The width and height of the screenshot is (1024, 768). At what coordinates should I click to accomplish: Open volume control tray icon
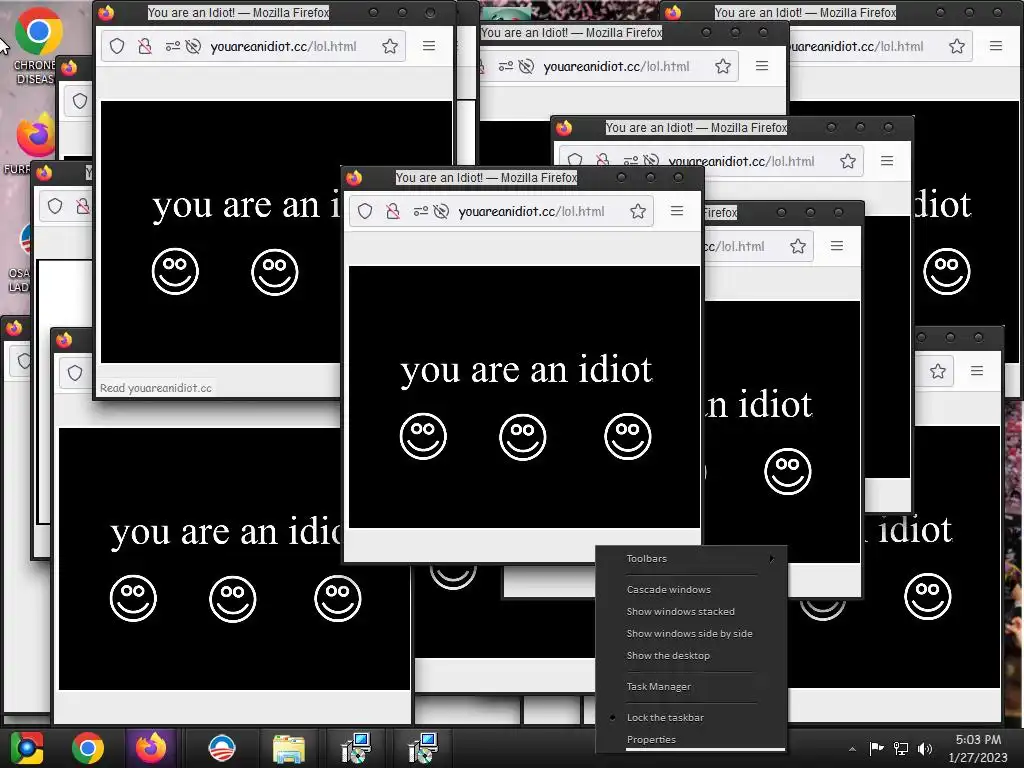(x=925, y=748)
